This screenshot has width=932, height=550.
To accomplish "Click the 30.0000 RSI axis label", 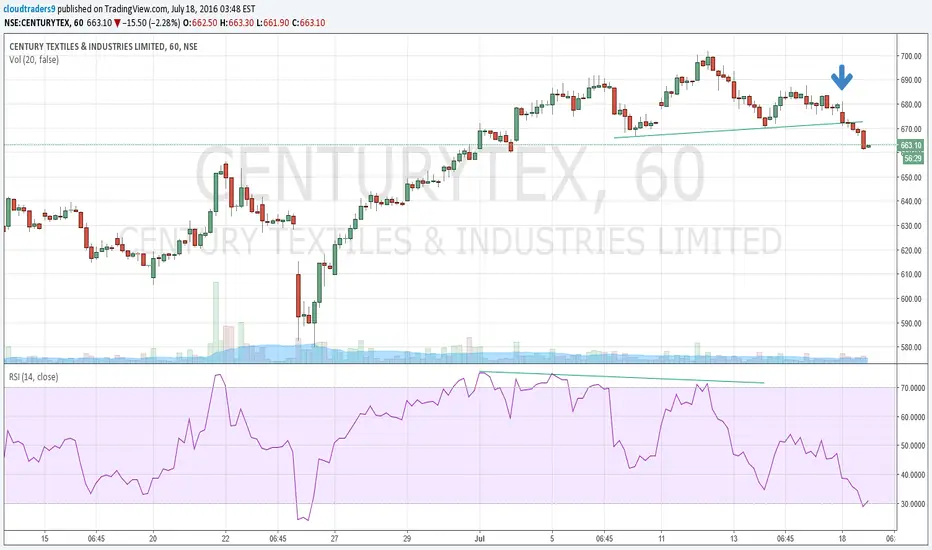I will click(912, 504).
